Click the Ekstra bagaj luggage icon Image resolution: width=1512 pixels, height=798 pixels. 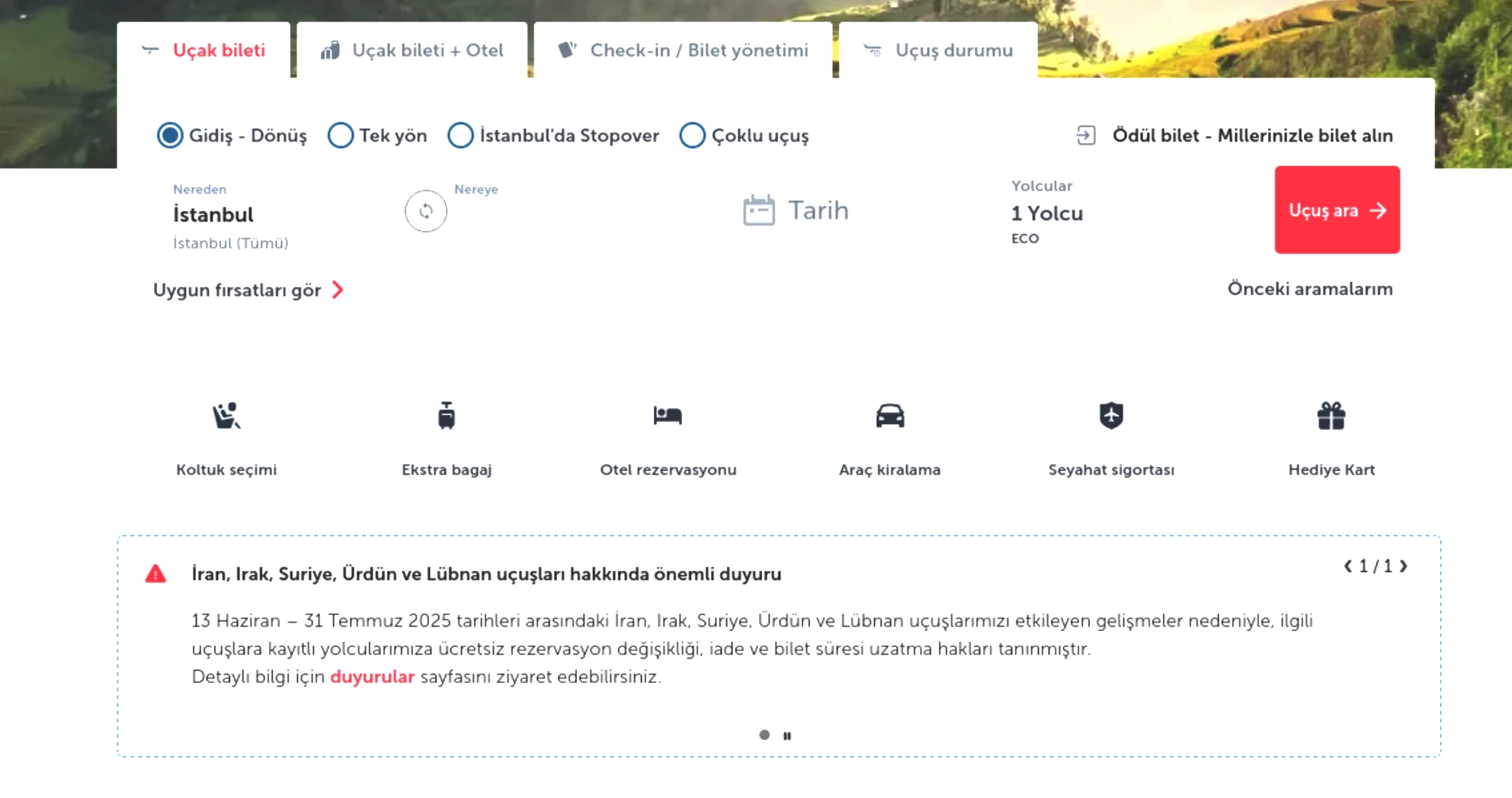(x=447, y=415)
